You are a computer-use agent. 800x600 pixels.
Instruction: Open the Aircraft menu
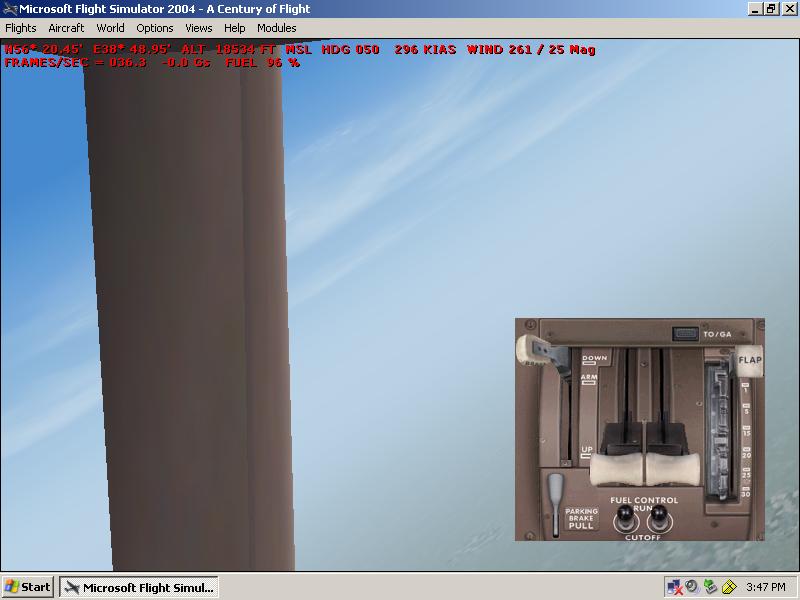(66, 28)
